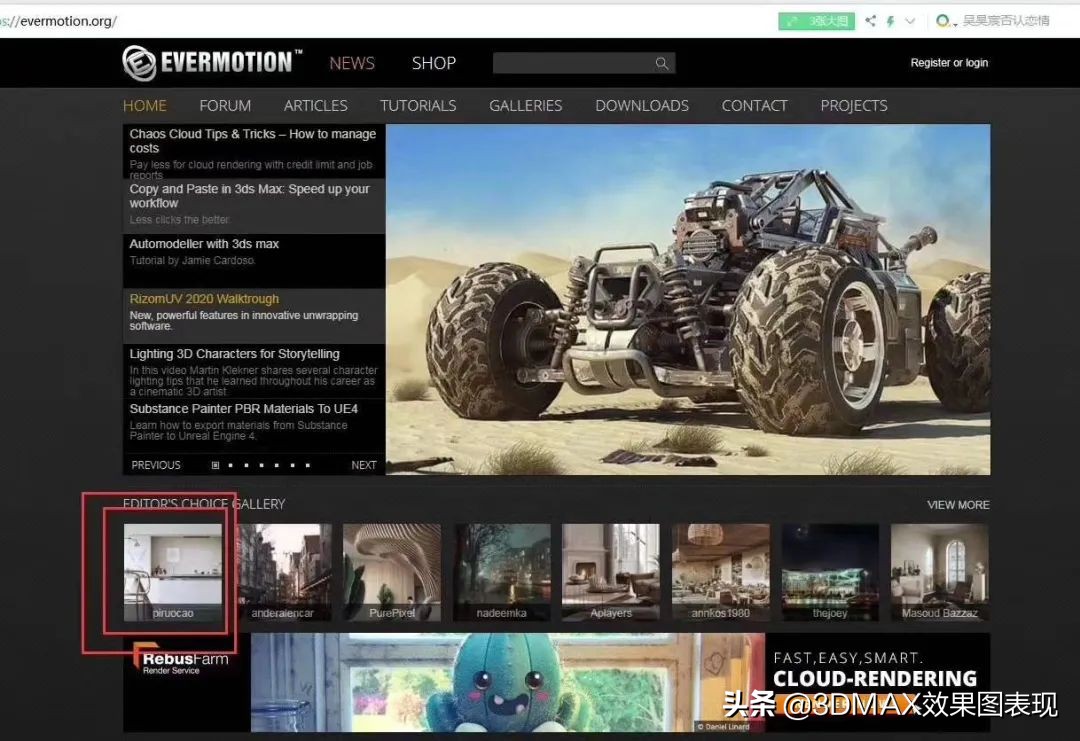The image size is (1080, 741).
Task: Open Lighting 3D Characters for Storytelling
Action: [x=253, y=371]
